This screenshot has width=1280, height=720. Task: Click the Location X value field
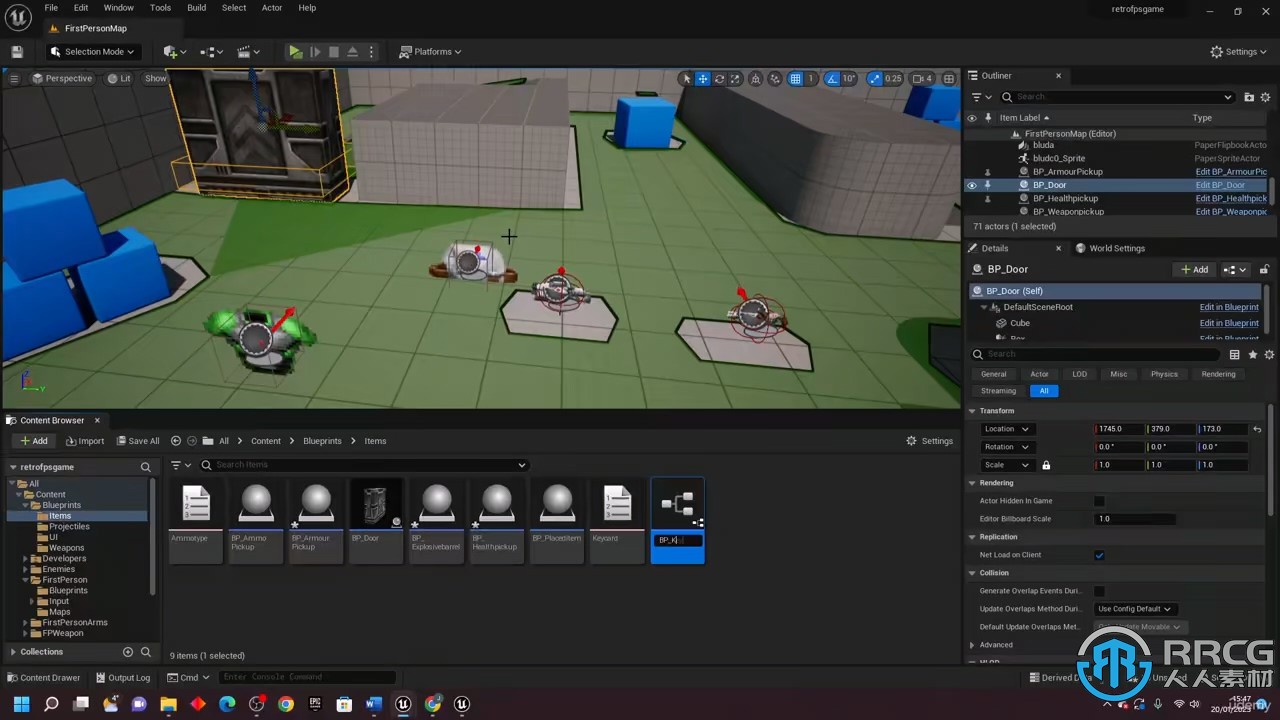pyautogui.click(x=1120, y=429)
